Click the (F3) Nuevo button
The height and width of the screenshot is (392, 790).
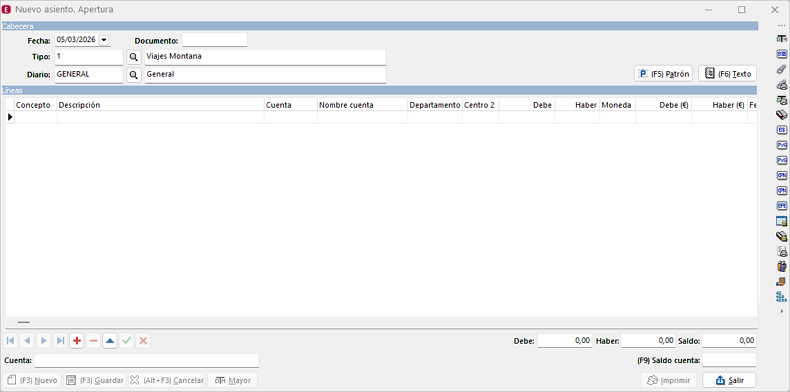32,380
